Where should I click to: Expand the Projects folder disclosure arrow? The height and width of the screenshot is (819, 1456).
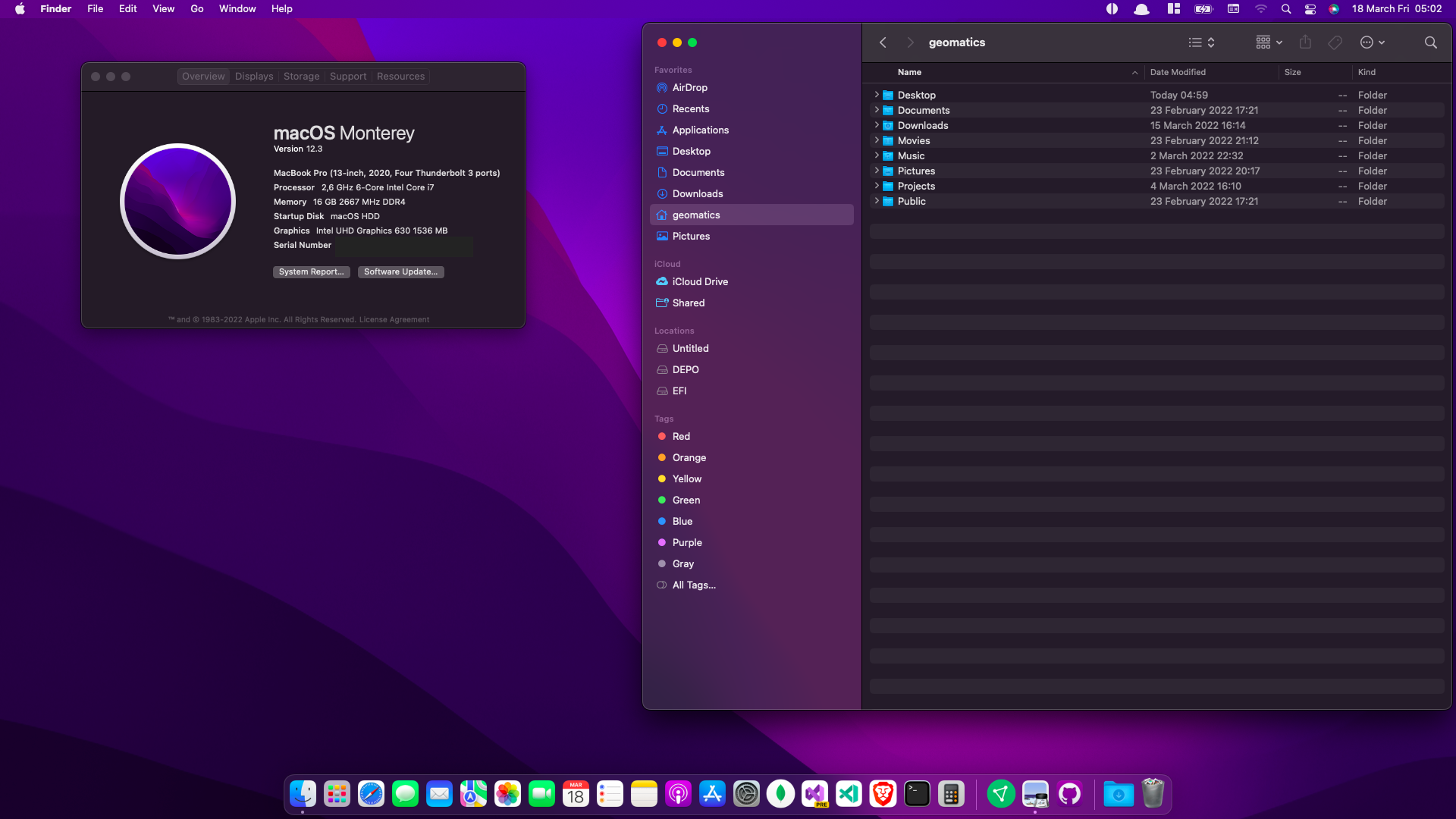[877, 187]
